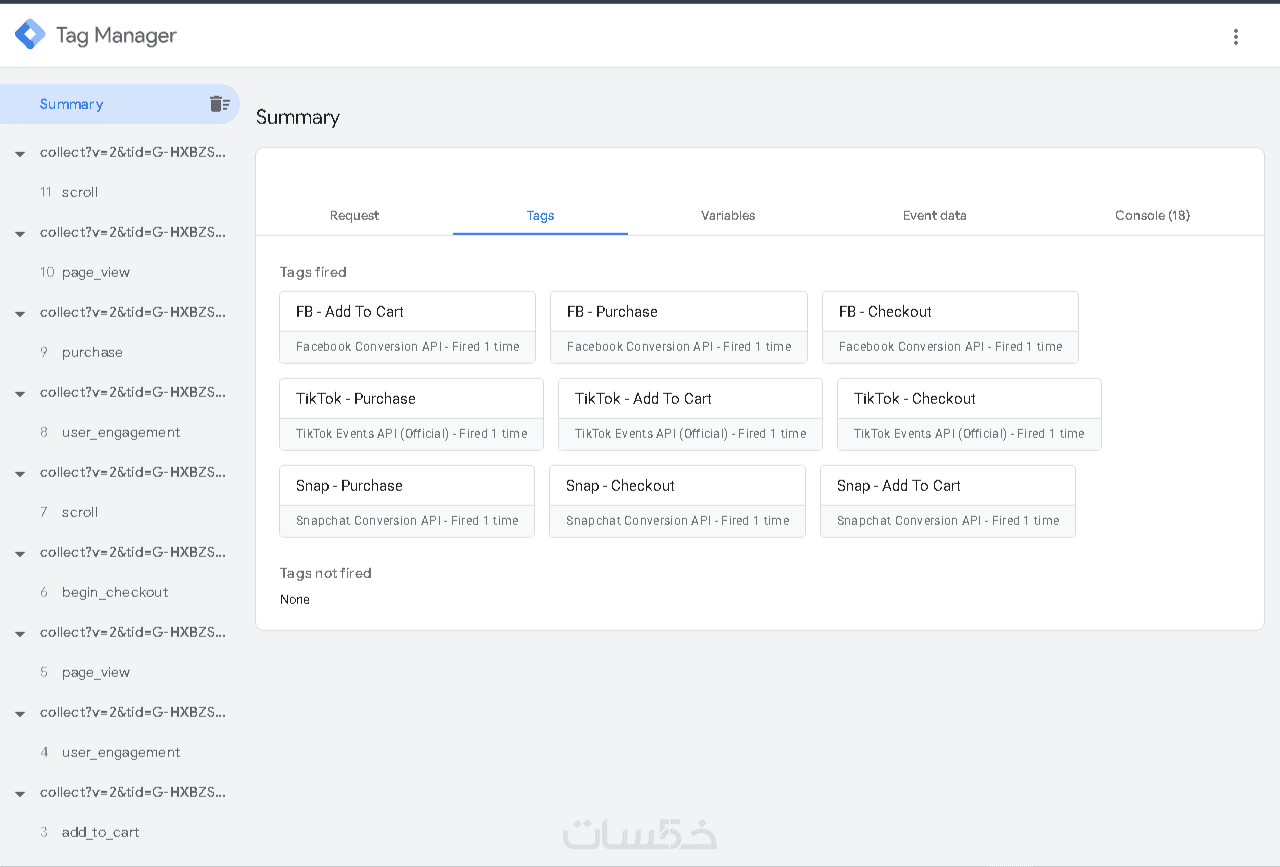Open the Console (18) tab
The width and height of the screenshot is (1280, 867).
click(x=1152, y=215)
